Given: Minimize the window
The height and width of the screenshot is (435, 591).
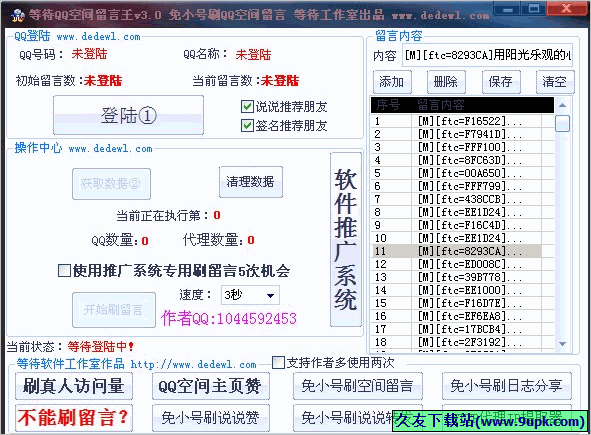Looking at the screenshot, I should pyautogui.click(x=508, y=8).
